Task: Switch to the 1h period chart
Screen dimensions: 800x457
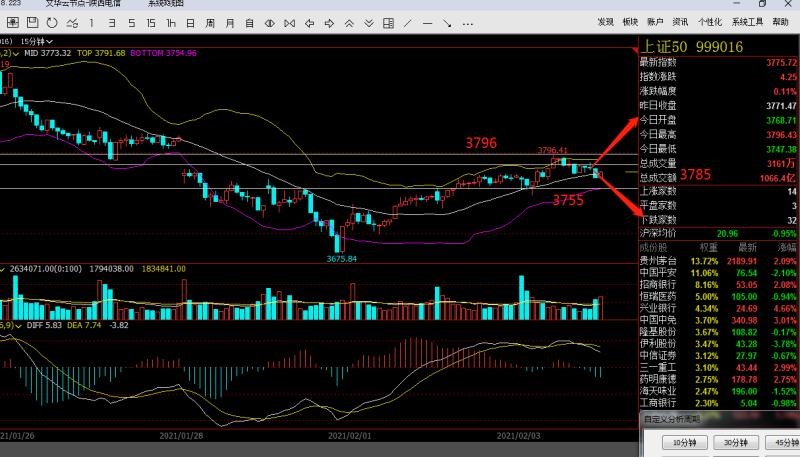Action: coord(170,23)
